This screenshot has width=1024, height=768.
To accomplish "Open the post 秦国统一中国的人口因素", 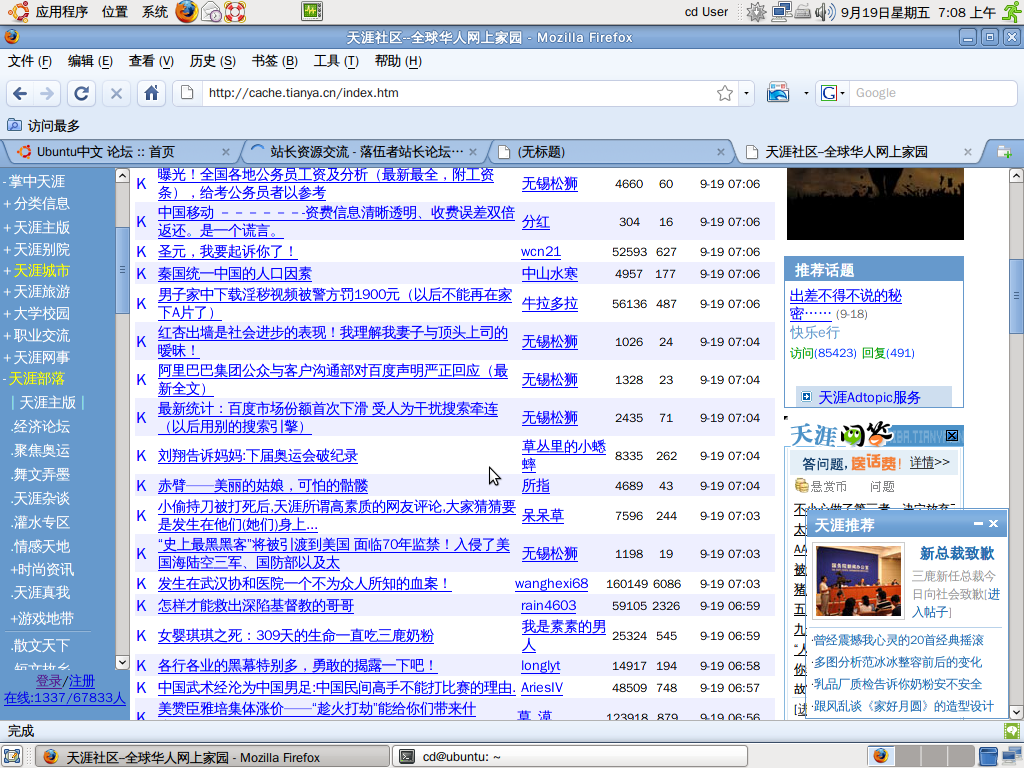I will (234, 274).
